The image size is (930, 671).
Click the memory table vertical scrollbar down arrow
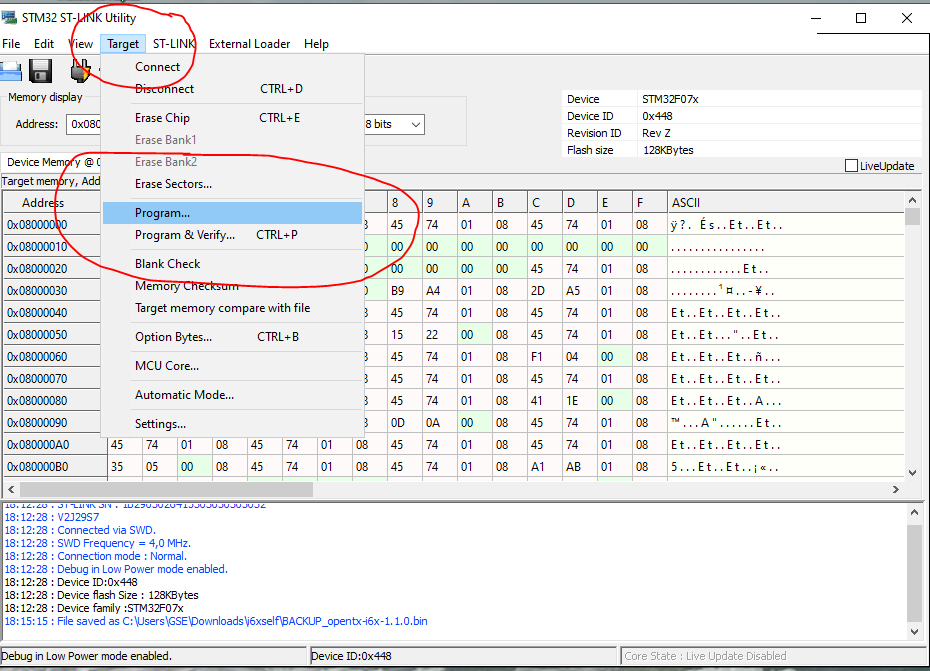click(912, 472)
